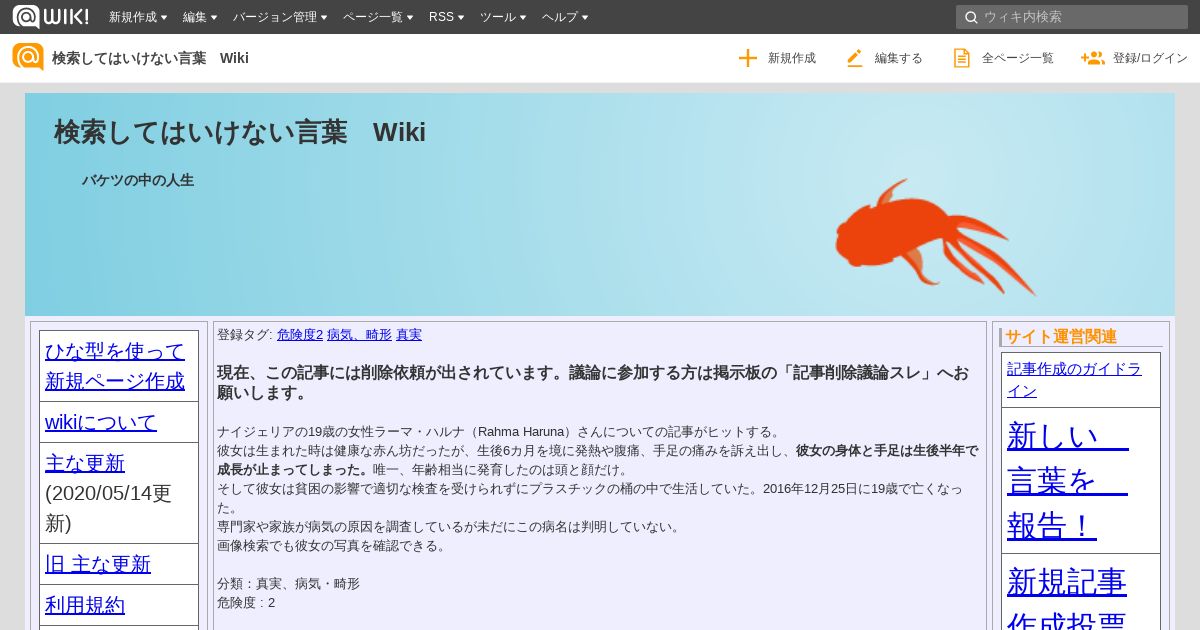
Task: Open the RSS dropdown menu
Action: coord(447,17)
